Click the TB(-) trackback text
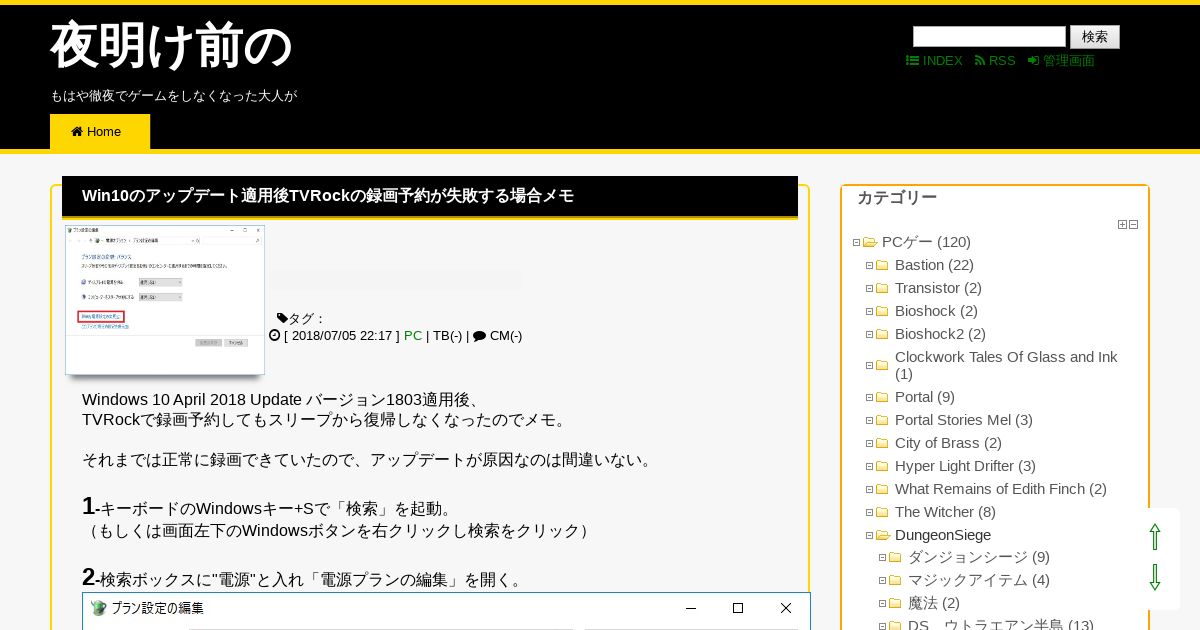This screenshot has height=630, width=1200. coord(447,336)
